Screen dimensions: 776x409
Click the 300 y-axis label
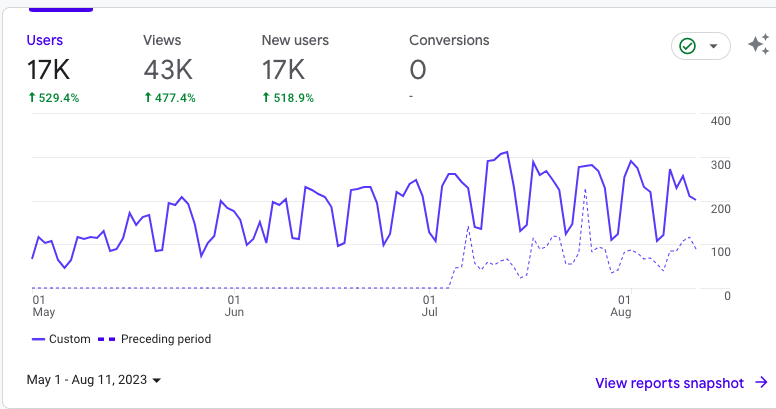pyautogui.click(x=721, y=165)
